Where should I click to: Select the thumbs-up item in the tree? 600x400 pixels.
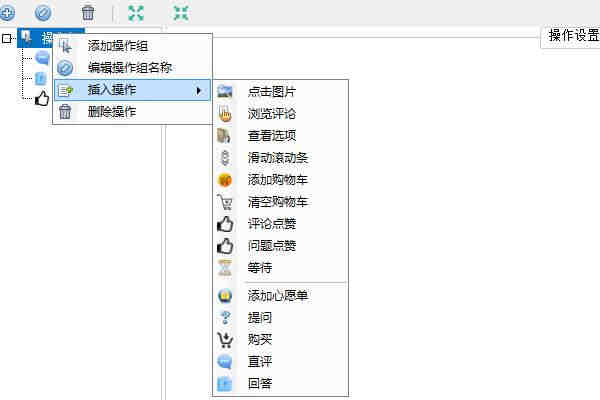tap(42, 98)
